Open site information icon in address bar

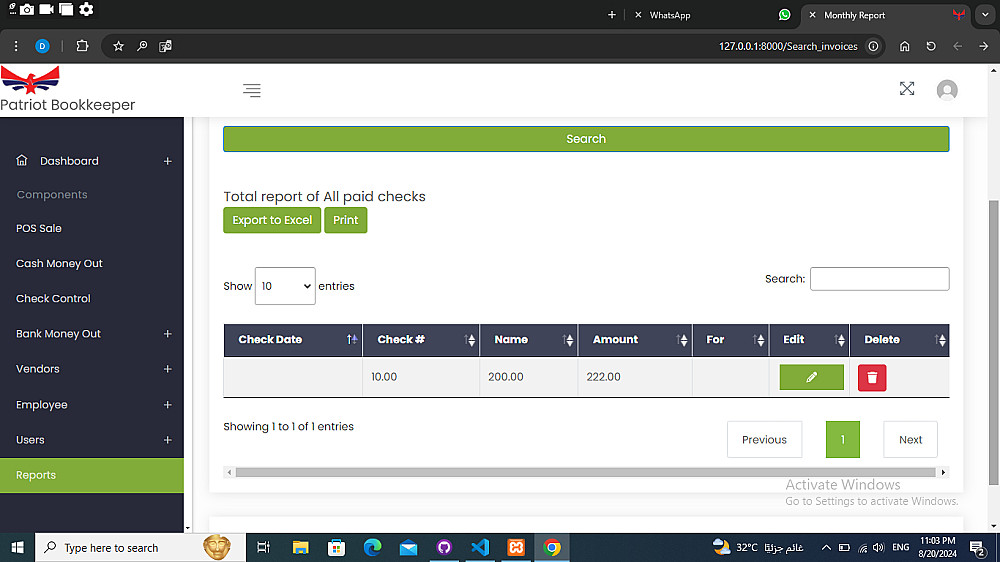[x=873, y=46]
